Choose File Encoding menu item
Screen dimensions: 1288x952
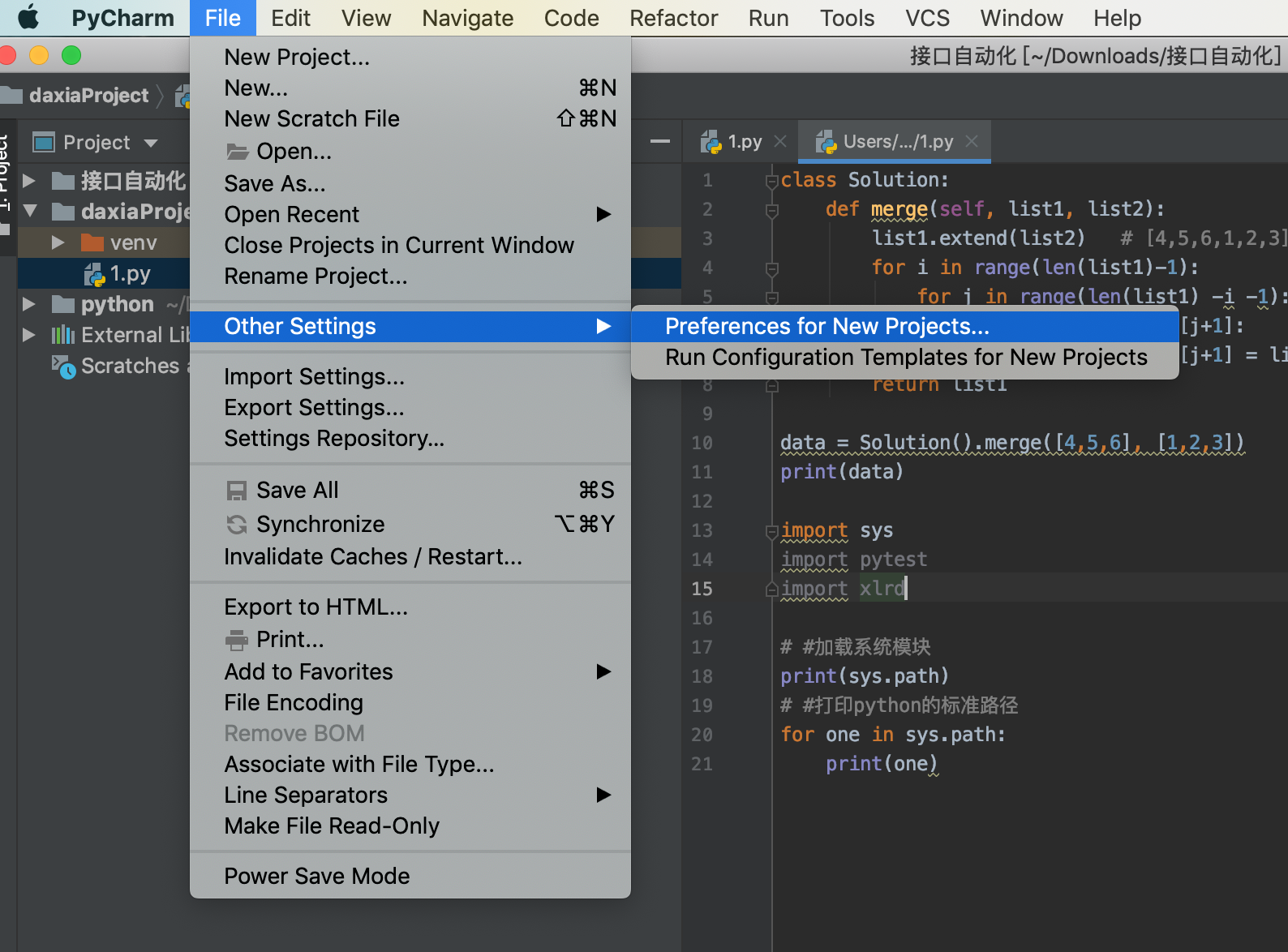click(x=410, y=703)
